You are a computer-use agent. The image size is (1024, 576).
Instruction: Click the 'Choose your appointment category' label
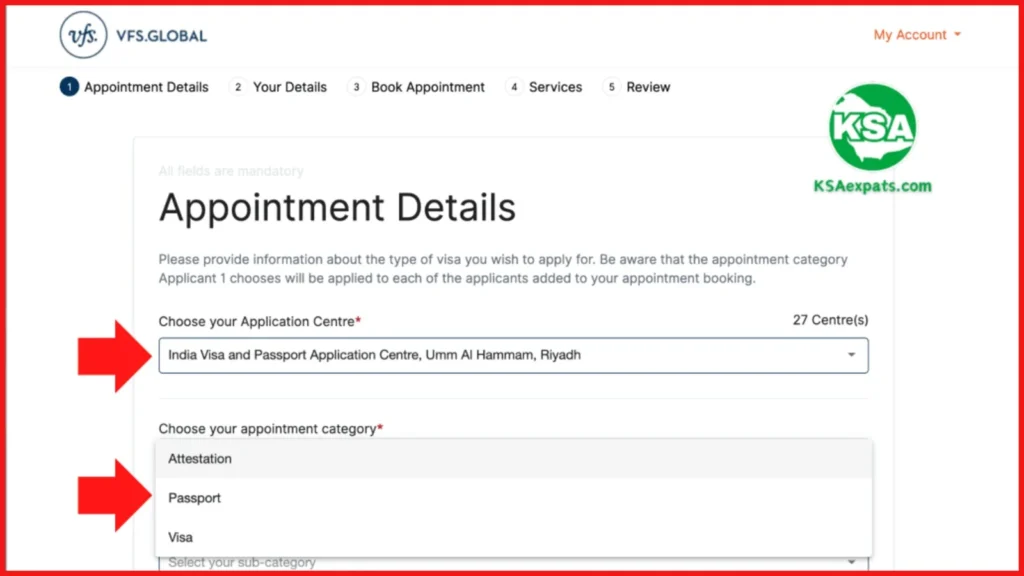click(x=270, y=428)
